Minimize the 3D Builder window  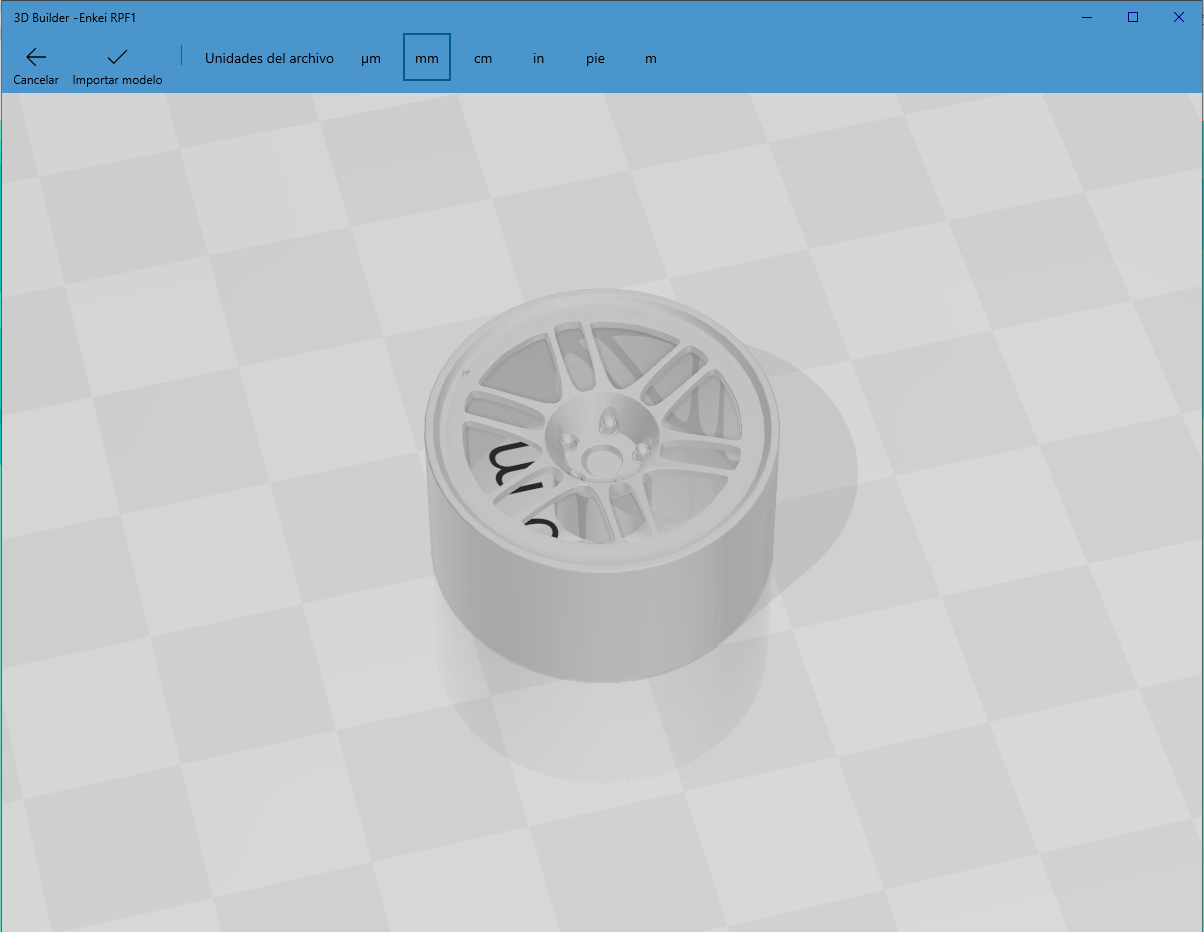(1087, 17)
